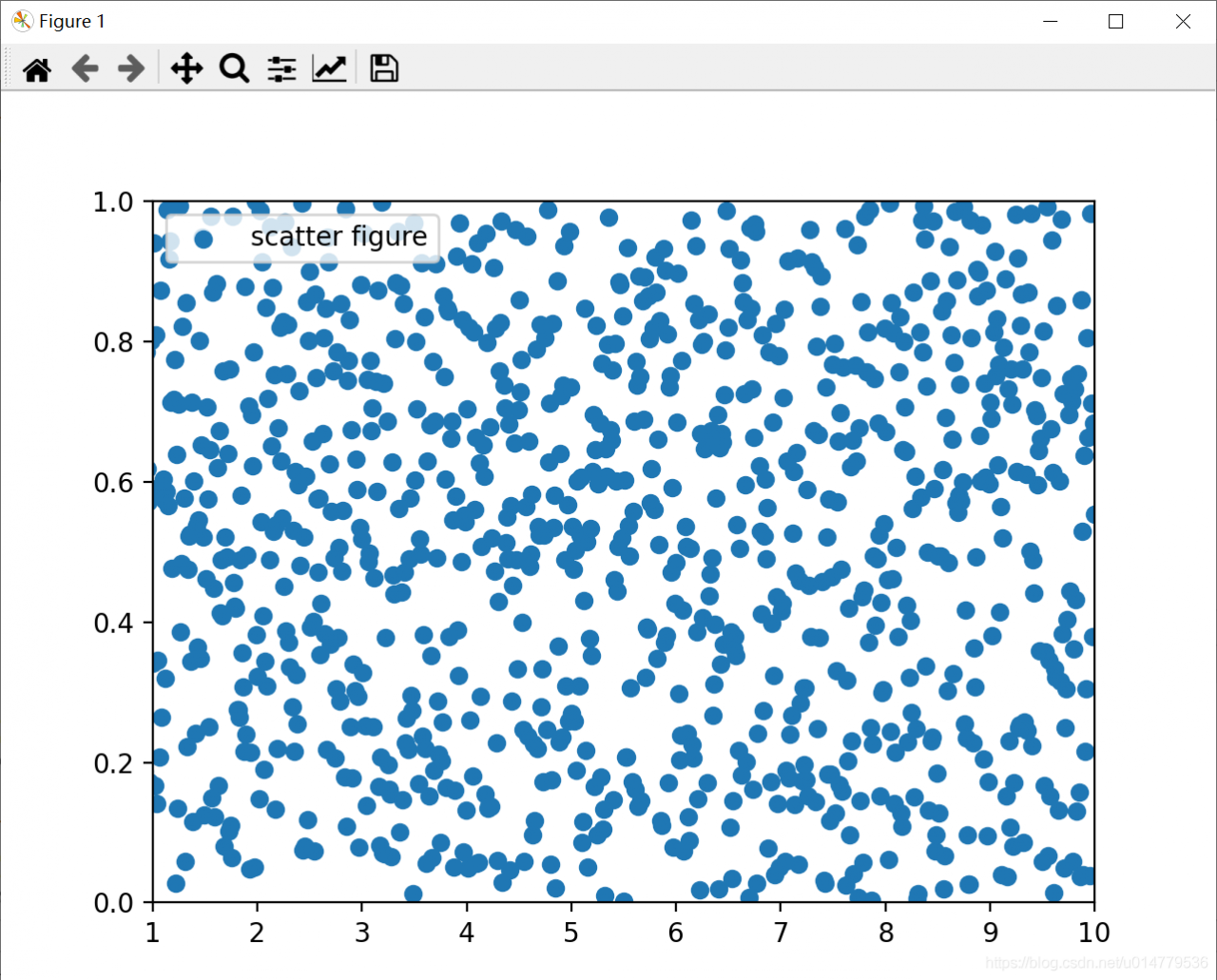Screen dimensions: 1217x980
Task: Select the zoom-to-rectangle magnifier tool
Action: pyautogui.click(x=234, y=67)
